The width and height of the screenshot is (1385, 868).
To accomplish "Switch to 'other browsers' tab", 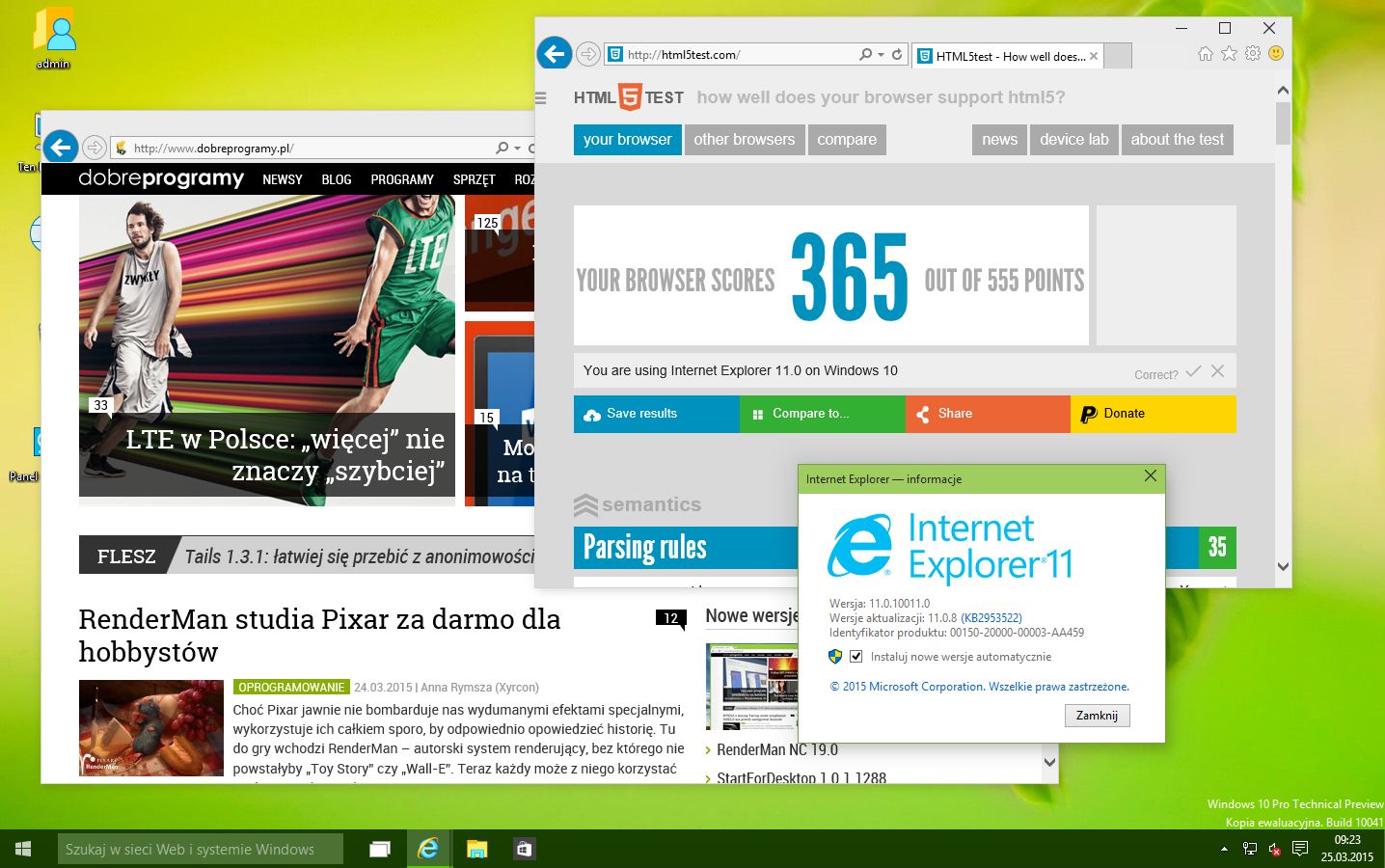I will (745, 140).
